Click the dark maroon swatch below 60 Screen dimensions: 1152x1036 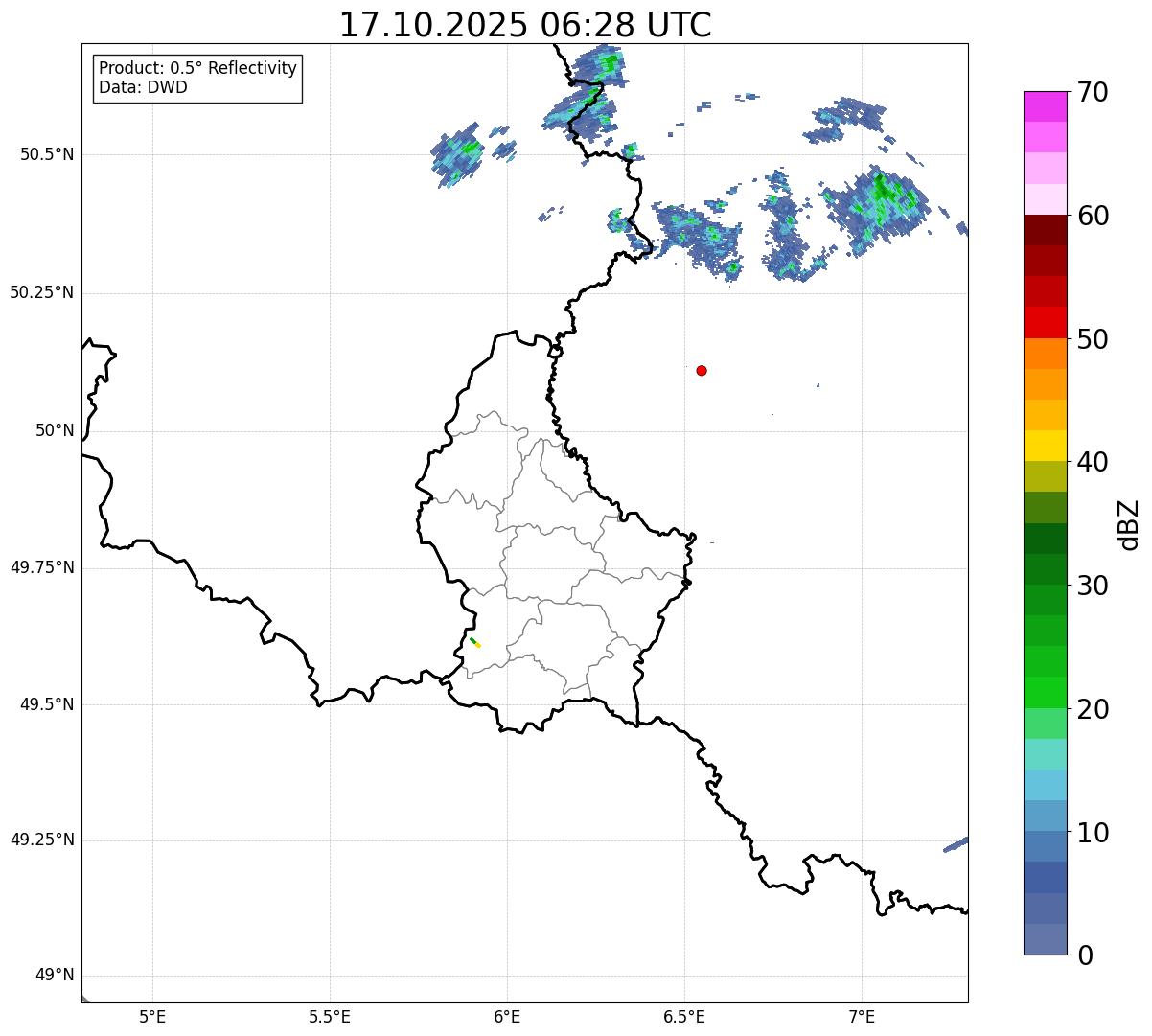click(1045, 230)
